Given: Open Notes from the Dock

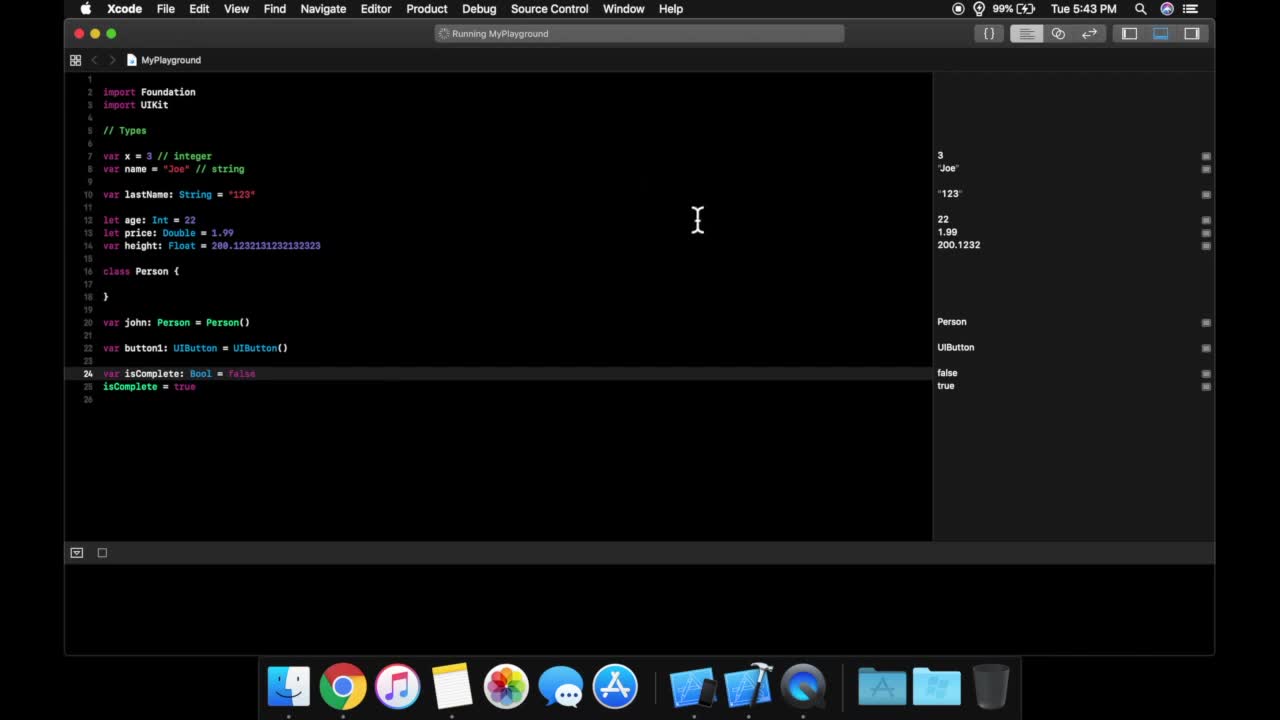Looking at the screenshot, I should coord(452,687).
